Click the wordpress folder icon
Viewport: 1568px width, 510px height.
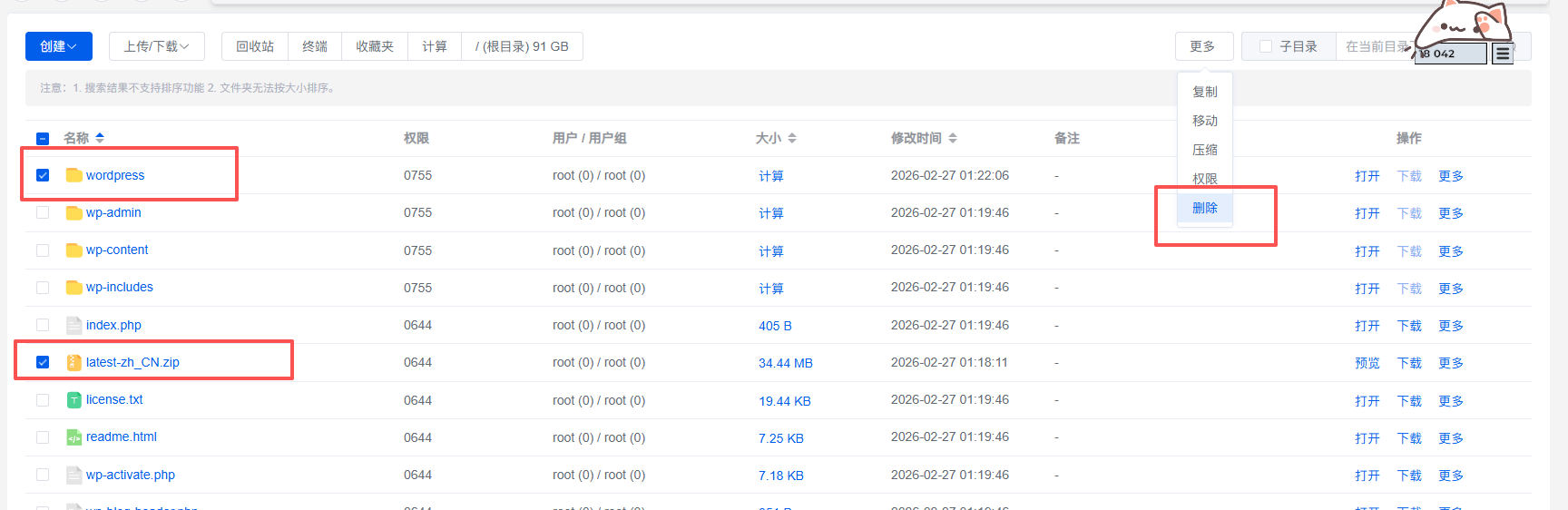73,175
